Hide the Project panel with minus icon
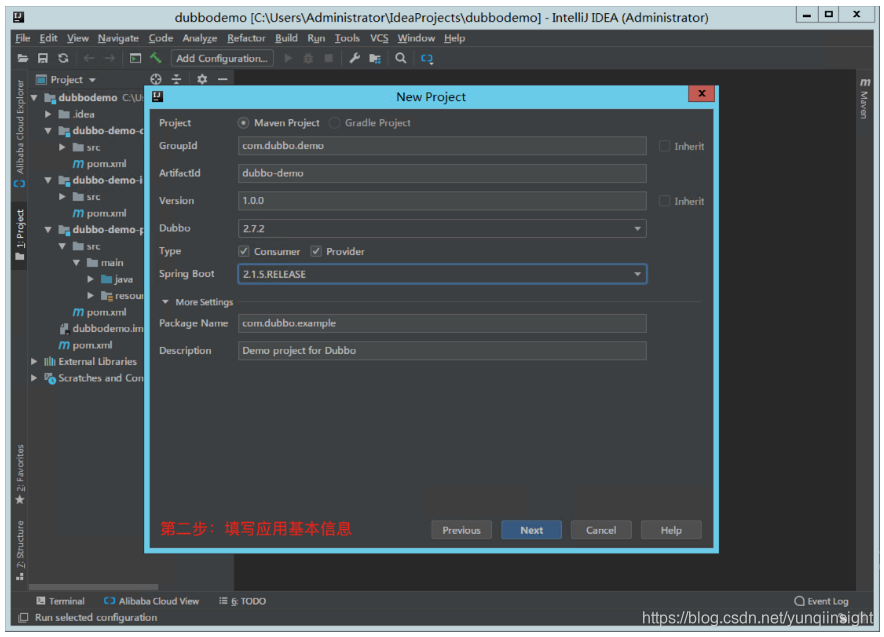 click(223, 79)
